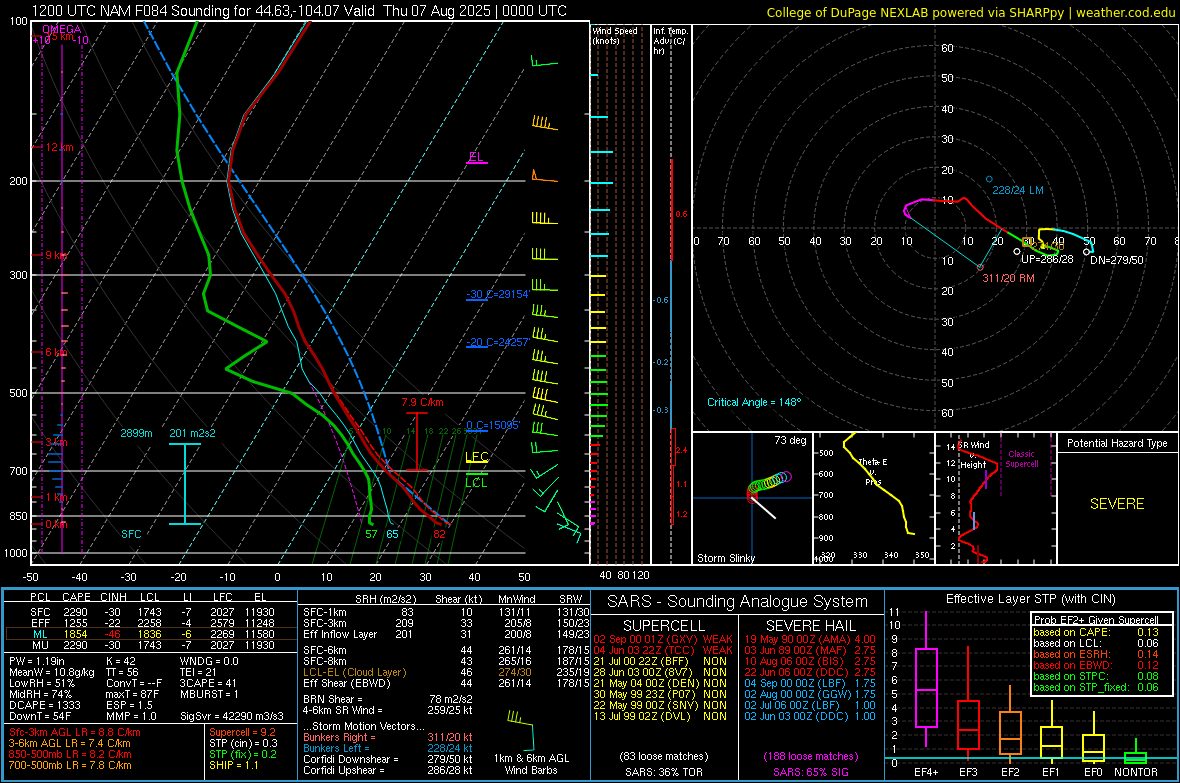Click the Eff Shear (EBWD) row
The width and height of the screenshot is (1180, 783).
pos(446,684)
